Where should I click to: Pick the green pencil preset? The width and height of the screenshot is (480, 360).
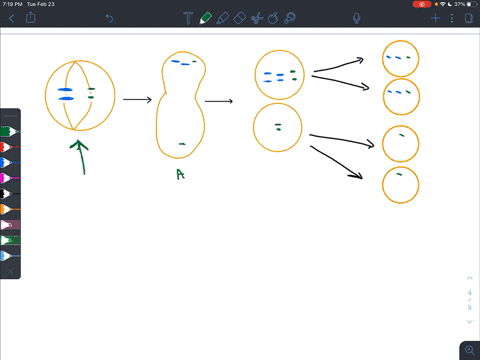click(10, 131)
